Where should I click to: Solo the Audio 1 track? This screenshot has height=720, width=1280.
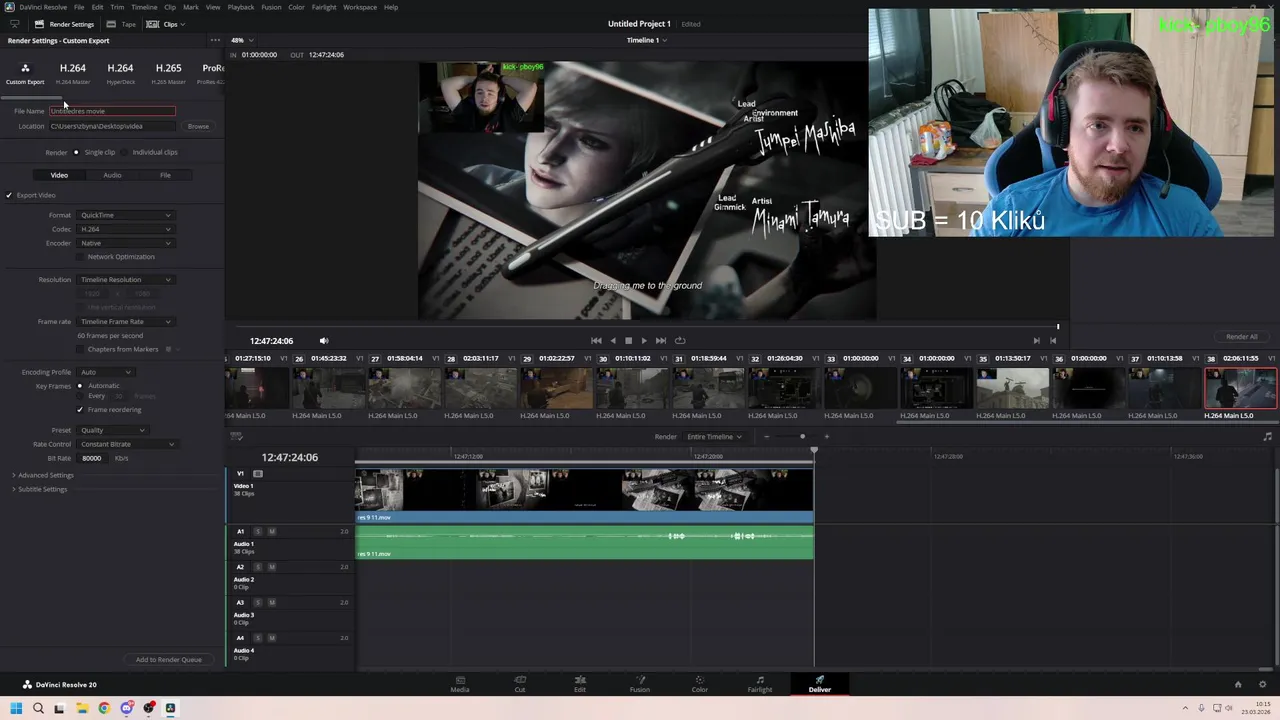[x=257, y=531]
